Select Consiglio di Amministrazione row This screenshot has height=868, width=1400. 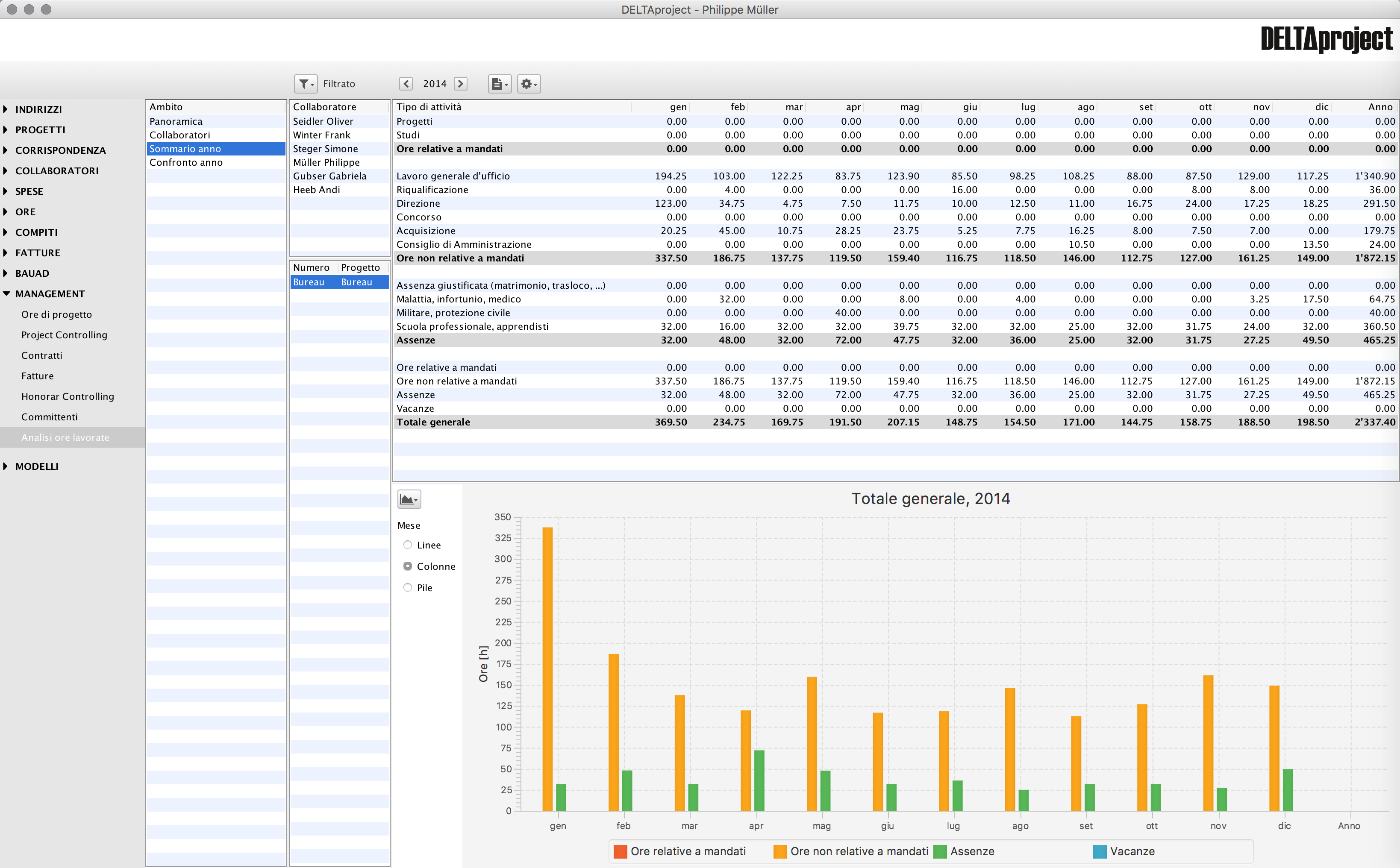pos(895,245)
